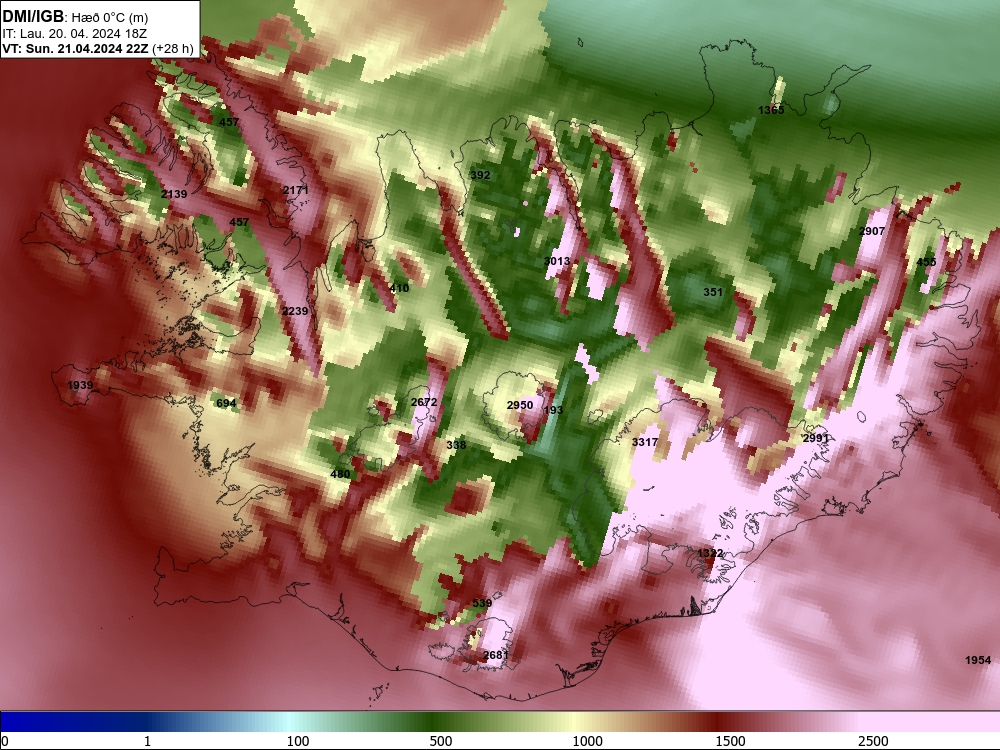Click the 500 tick on the color scale
The width and height of the screenshot is (1000, 750).
(441, 741)
